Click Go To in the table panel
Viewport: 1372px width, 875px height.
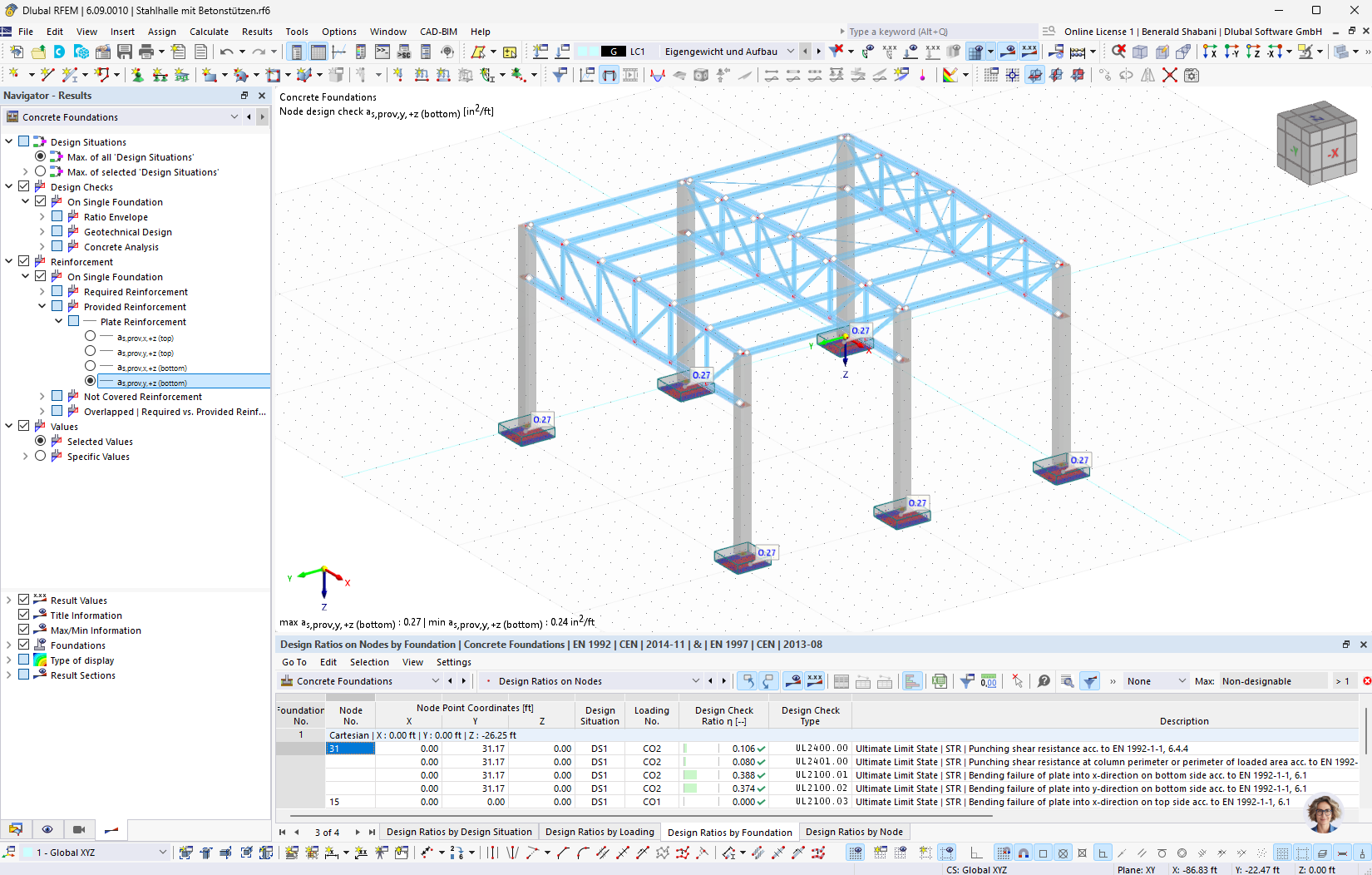[x=294, y=662]
